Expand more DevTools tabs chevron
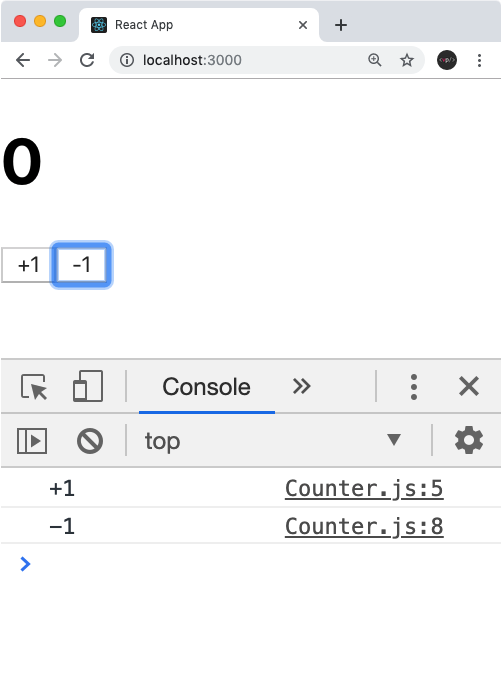 301,386
